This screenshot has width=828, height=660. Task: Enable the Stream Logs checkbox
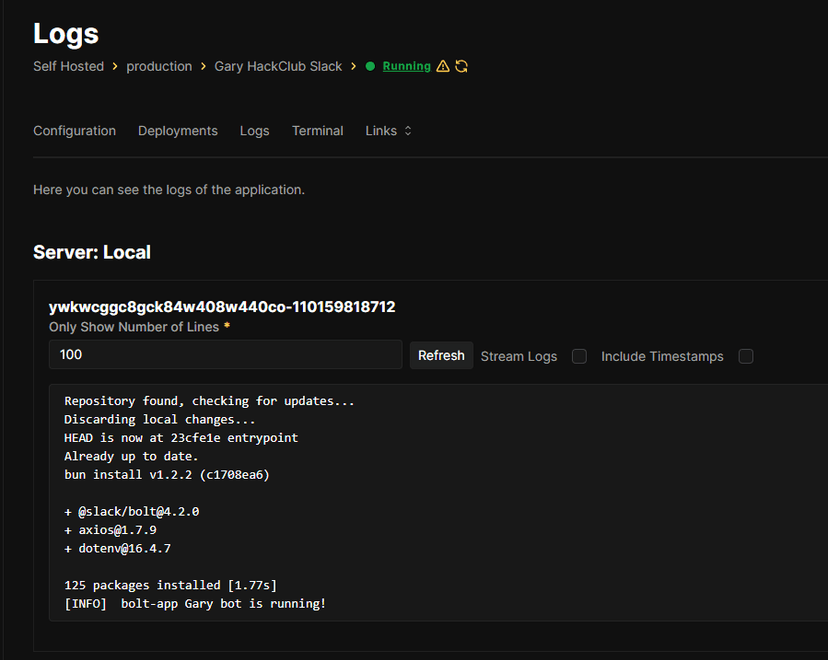(x=579, y=356)
